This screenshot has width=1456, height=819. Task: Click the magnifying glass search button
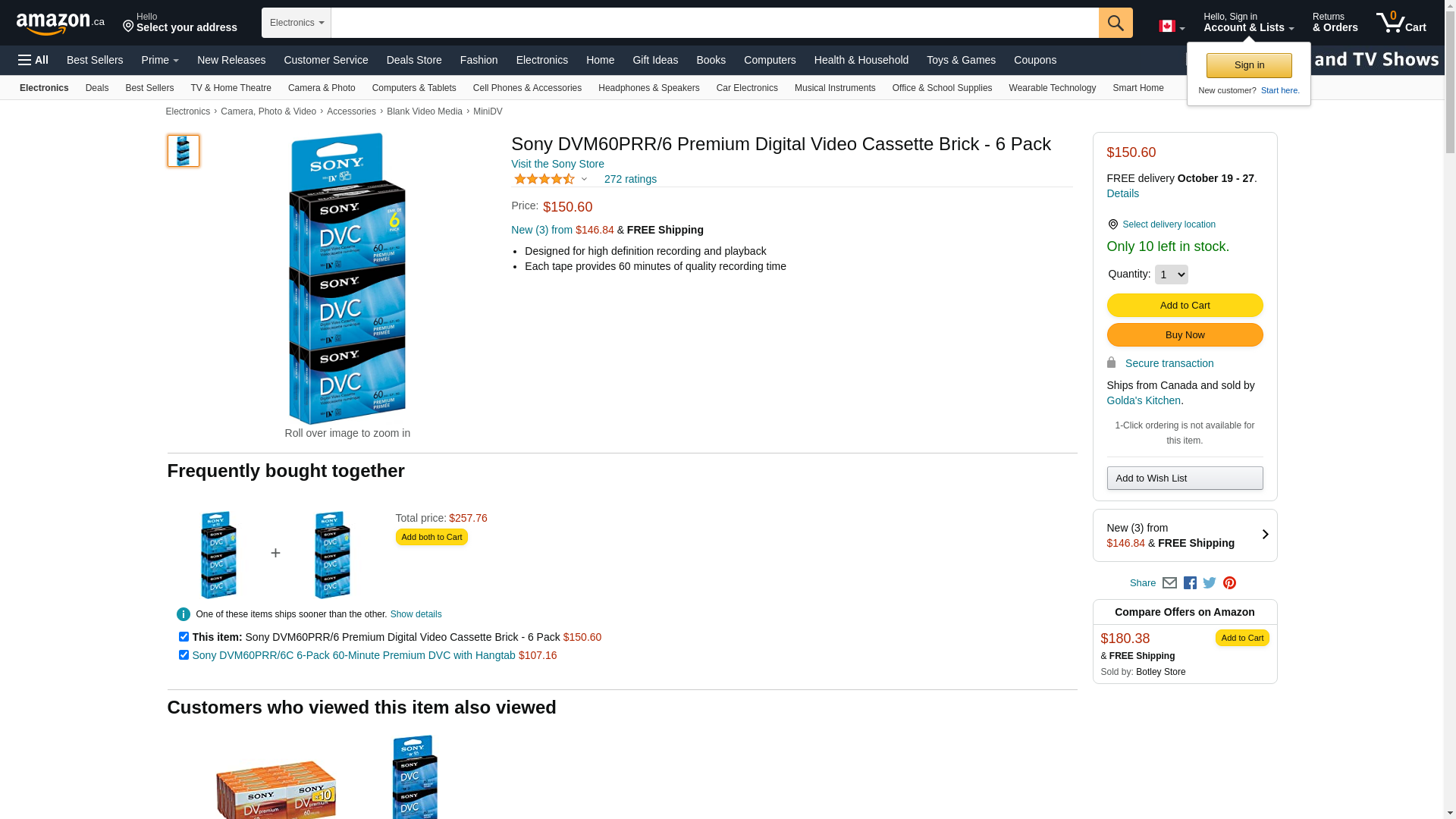[x=1116, y=23]
